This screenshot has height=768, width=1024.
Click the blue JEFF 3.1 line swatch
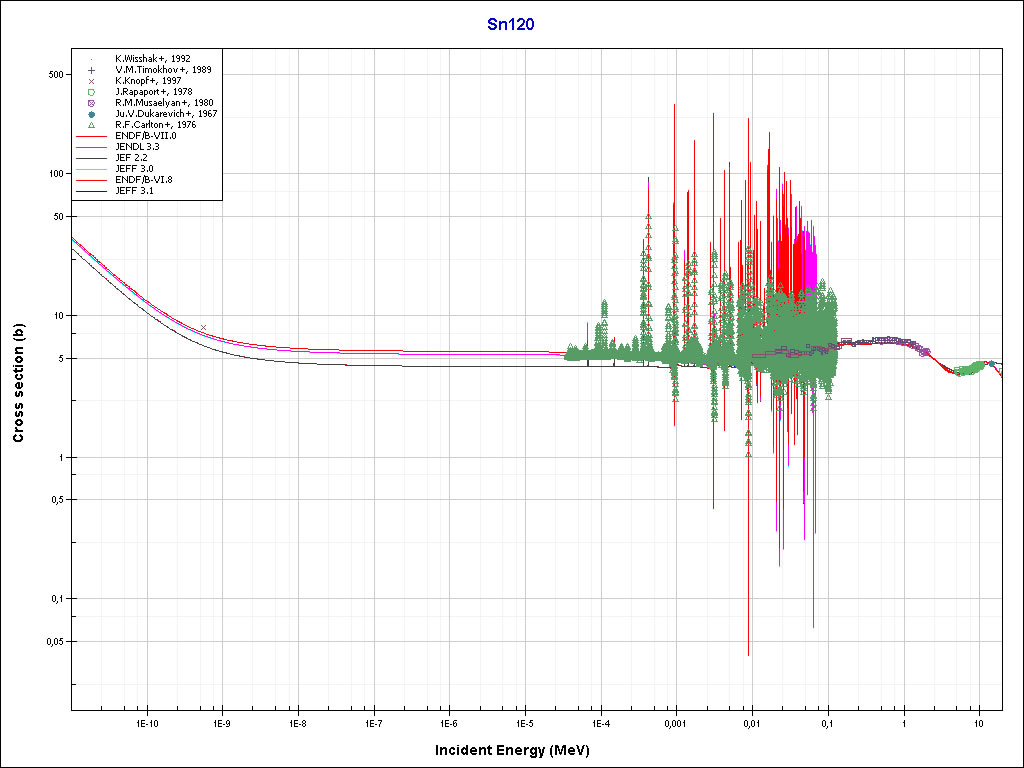click(91, 191)
